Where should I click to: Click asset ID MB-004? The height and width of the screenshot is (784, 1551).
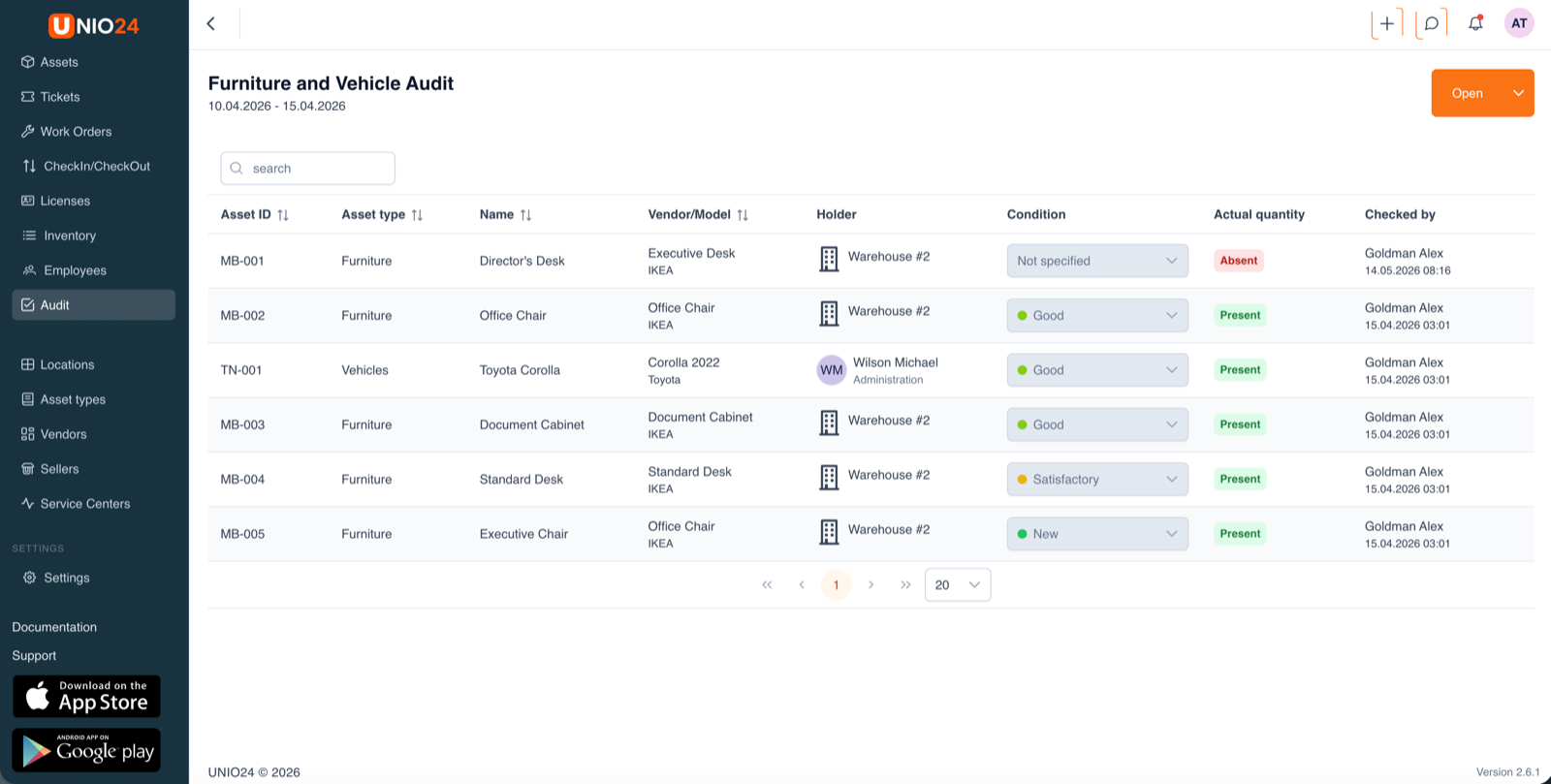tap(242, 479)
